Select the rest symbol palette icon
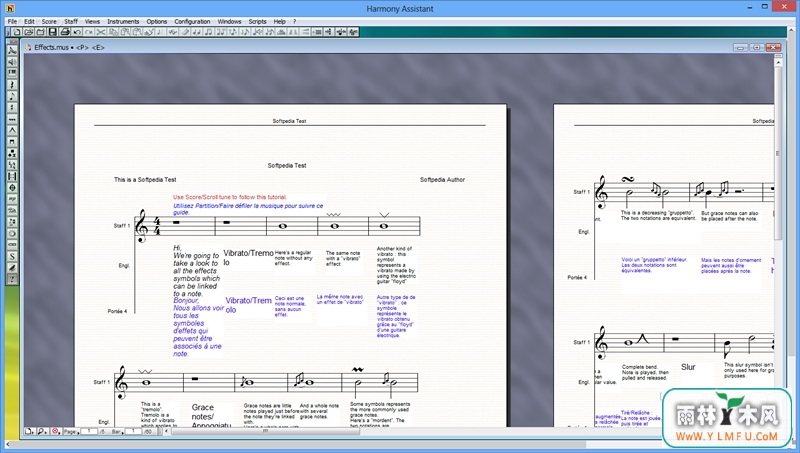Viewport: 800px width, 453px height. (12, 85)
